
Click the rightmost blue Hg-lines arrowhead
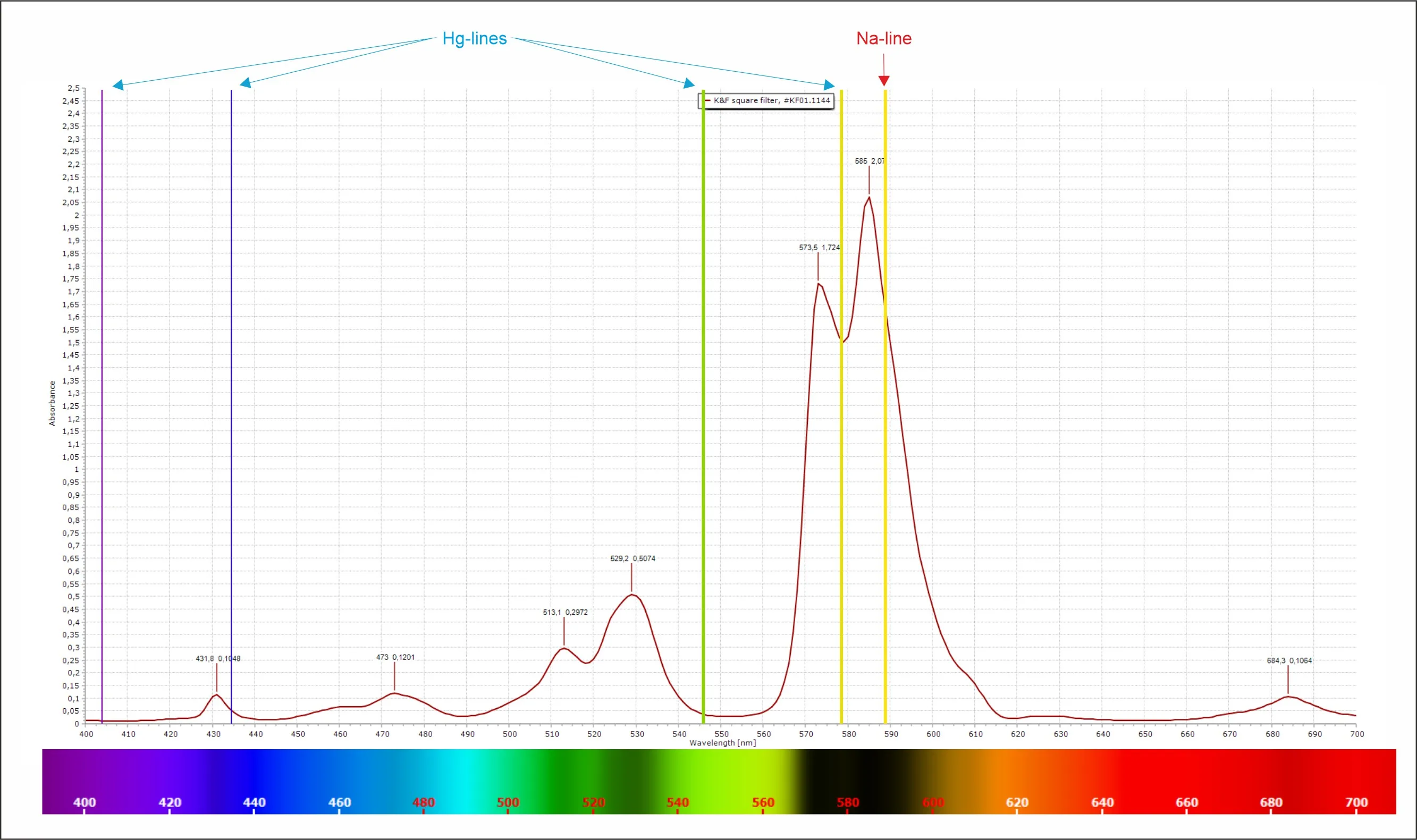(829, 85)
